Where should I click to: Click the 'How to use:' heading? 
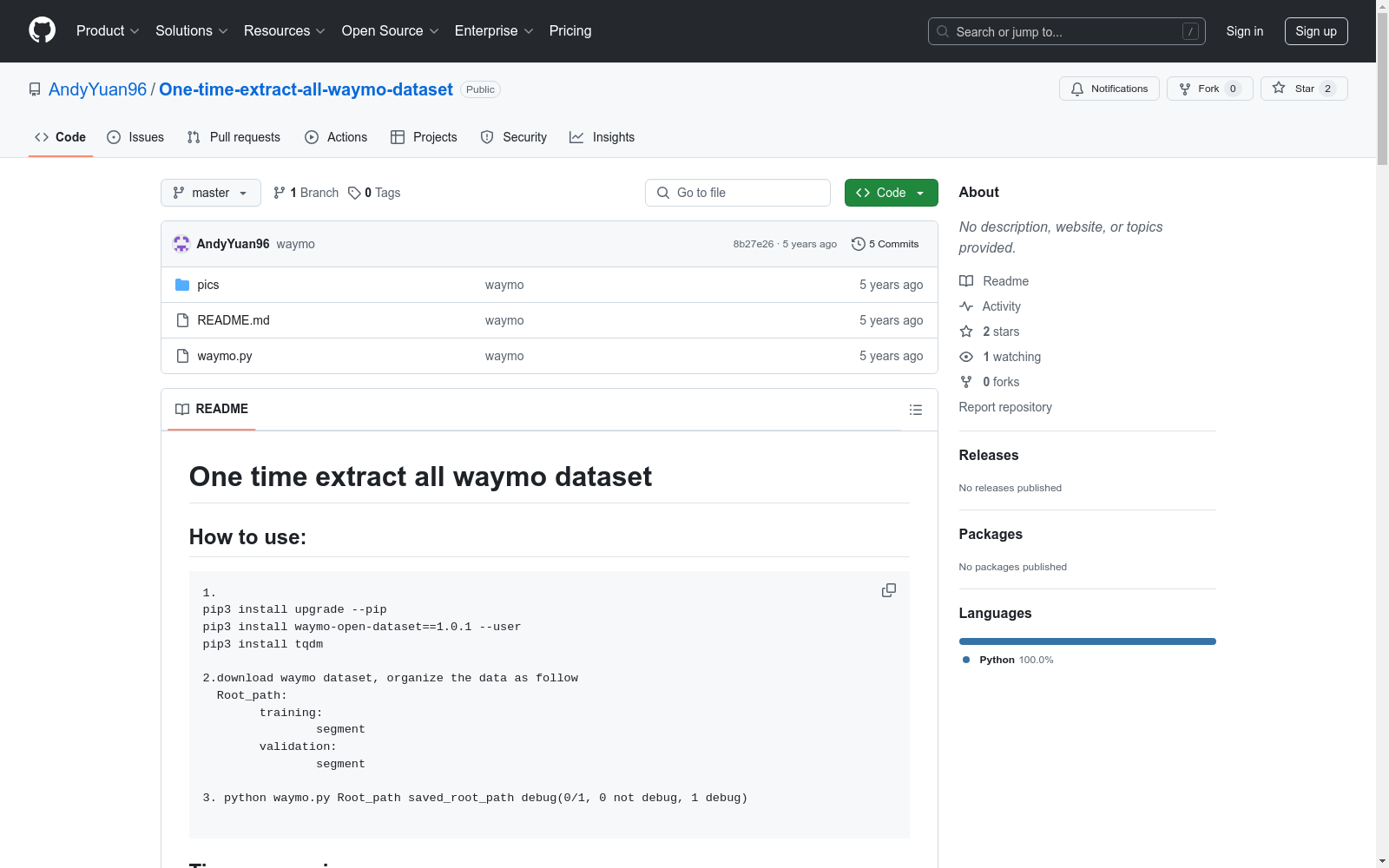[x=247, y=537]
